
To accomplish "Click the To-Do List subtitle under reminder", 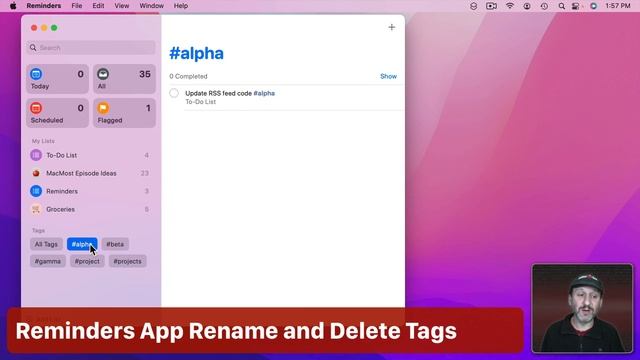I will (200, 102).
